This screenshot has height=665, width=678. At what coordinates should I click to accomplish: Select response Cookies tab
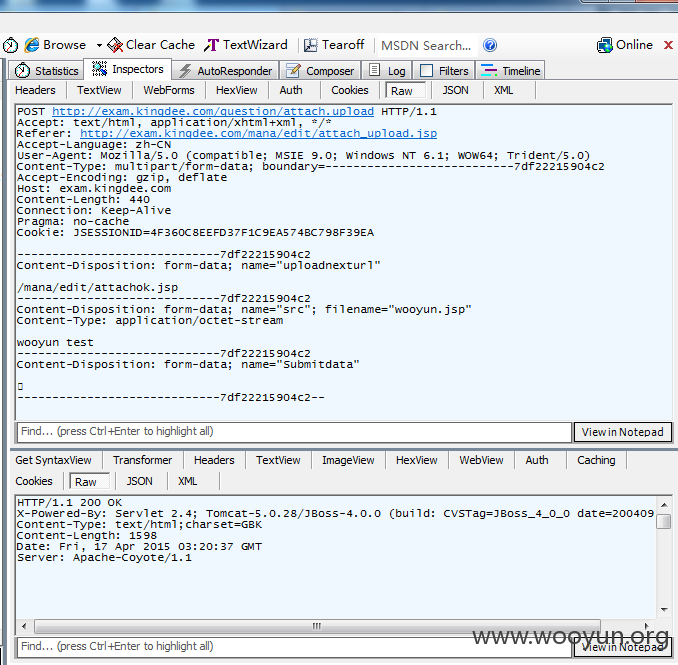coord(34,481)
